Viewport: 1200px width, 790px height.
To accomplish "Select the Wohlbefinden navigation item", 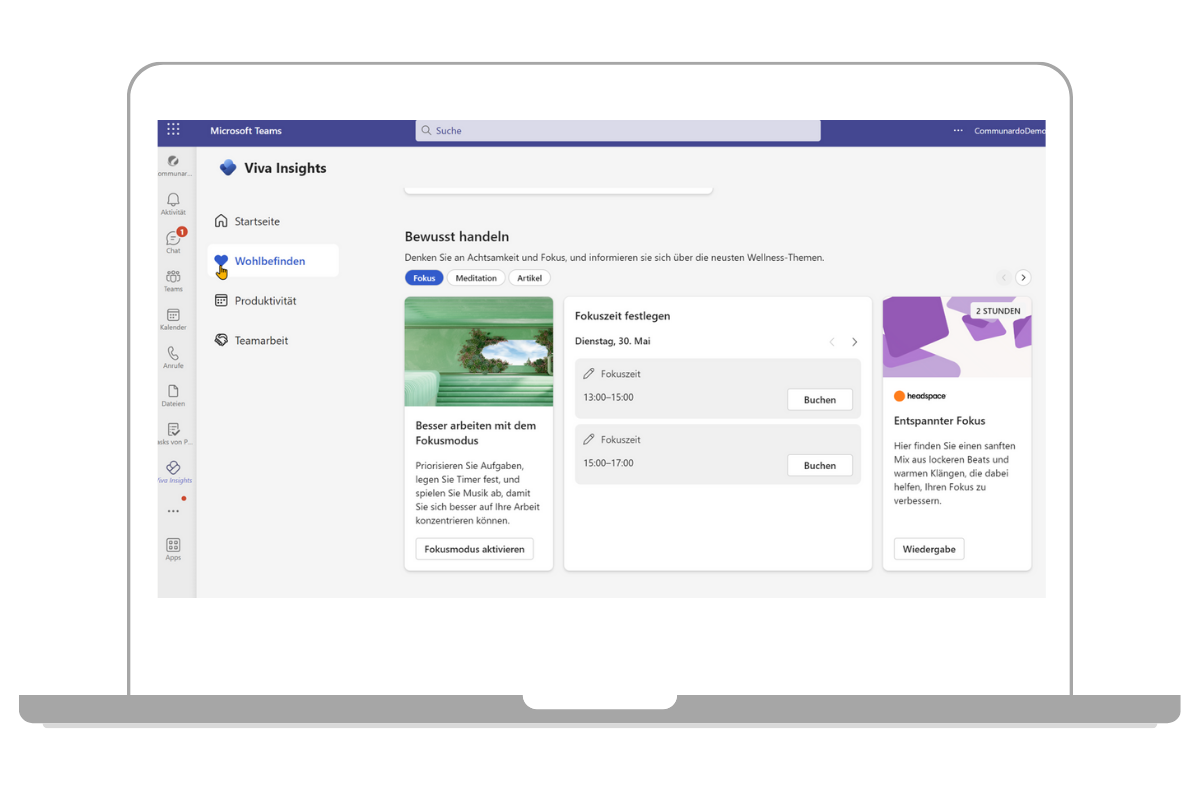I will click(273, 261).
